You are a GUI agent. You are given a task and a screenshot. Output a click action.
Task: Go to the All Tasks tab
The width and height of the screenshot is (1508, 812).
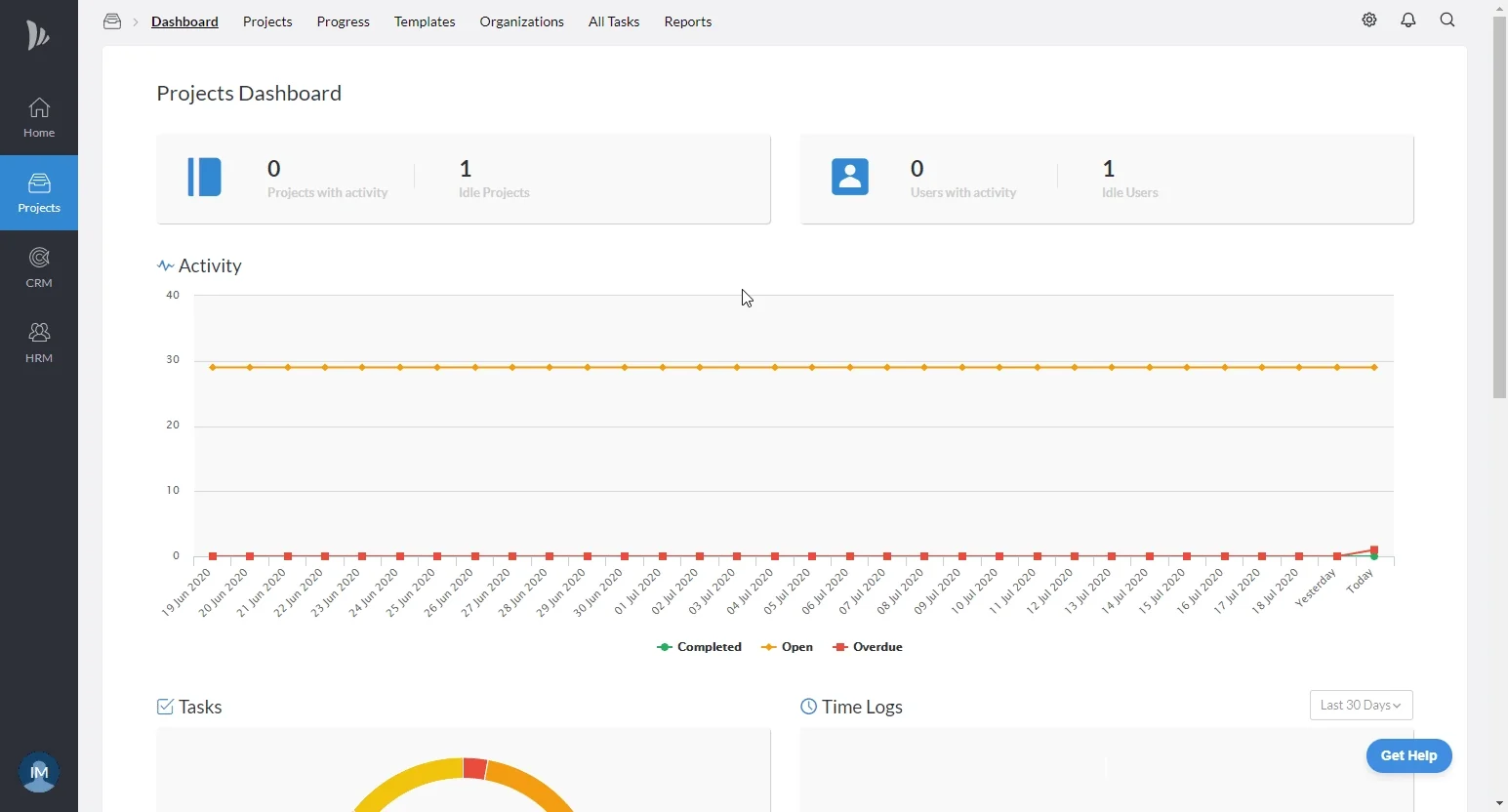pos(614,21)
